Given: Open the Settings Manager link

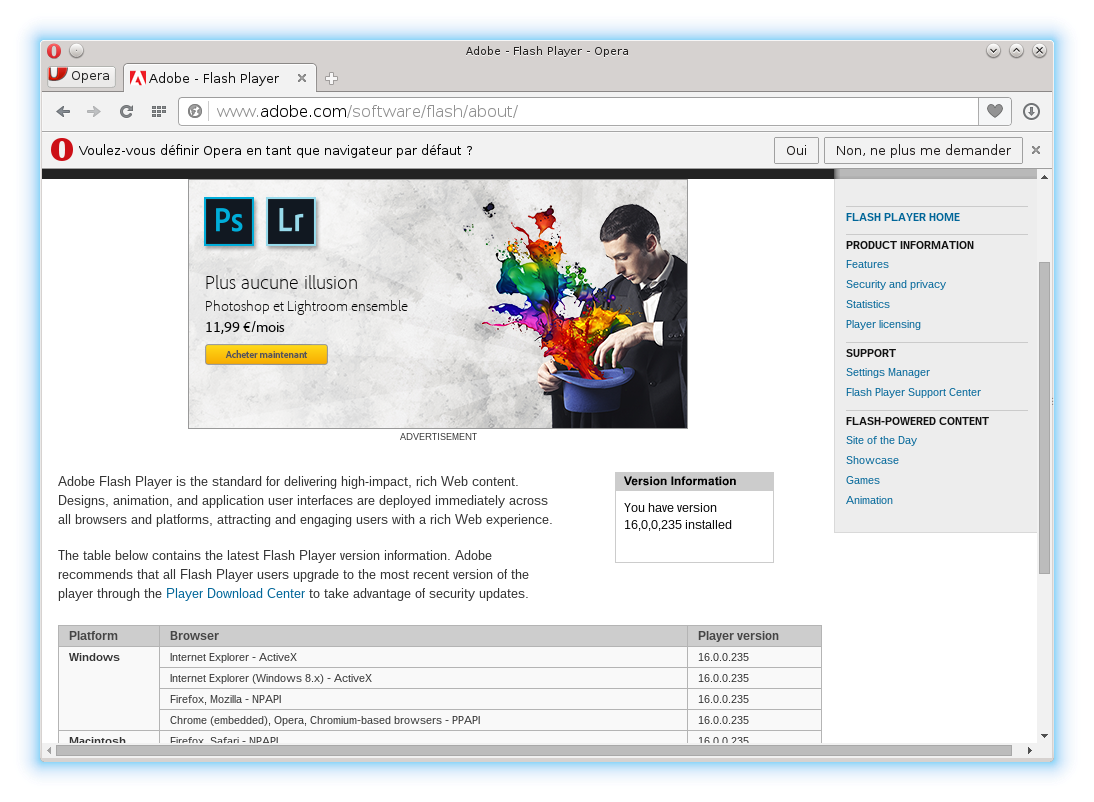Looking at the screenshot, I should (x=887, y=372).
